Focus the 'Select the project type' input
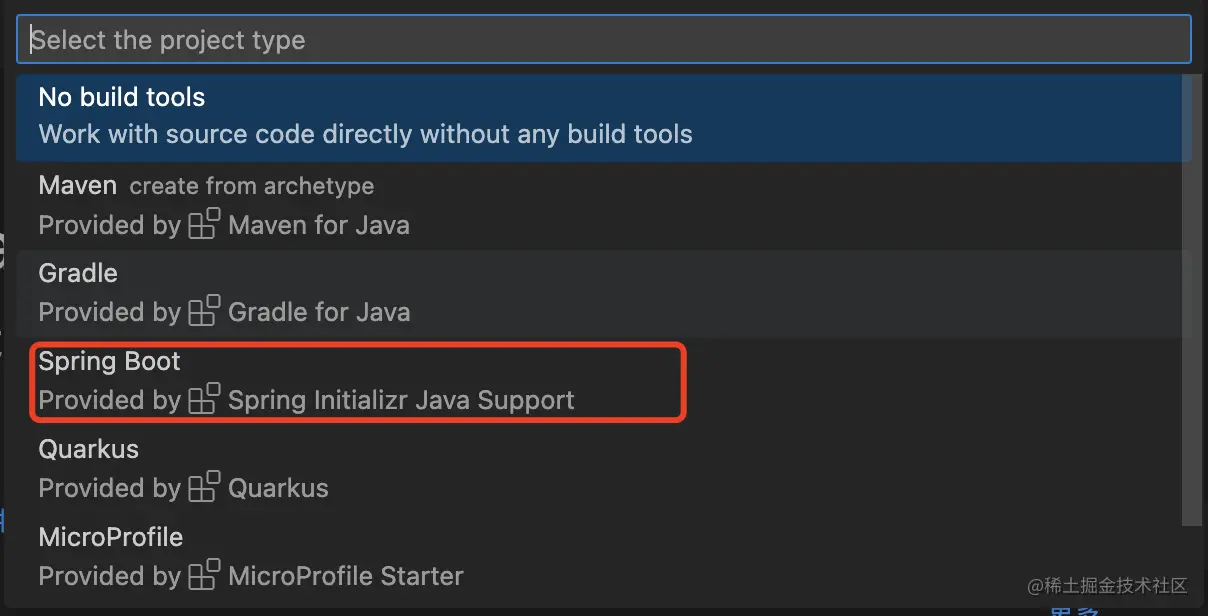This screenshot has height=616, width=1208. point(603,40)
